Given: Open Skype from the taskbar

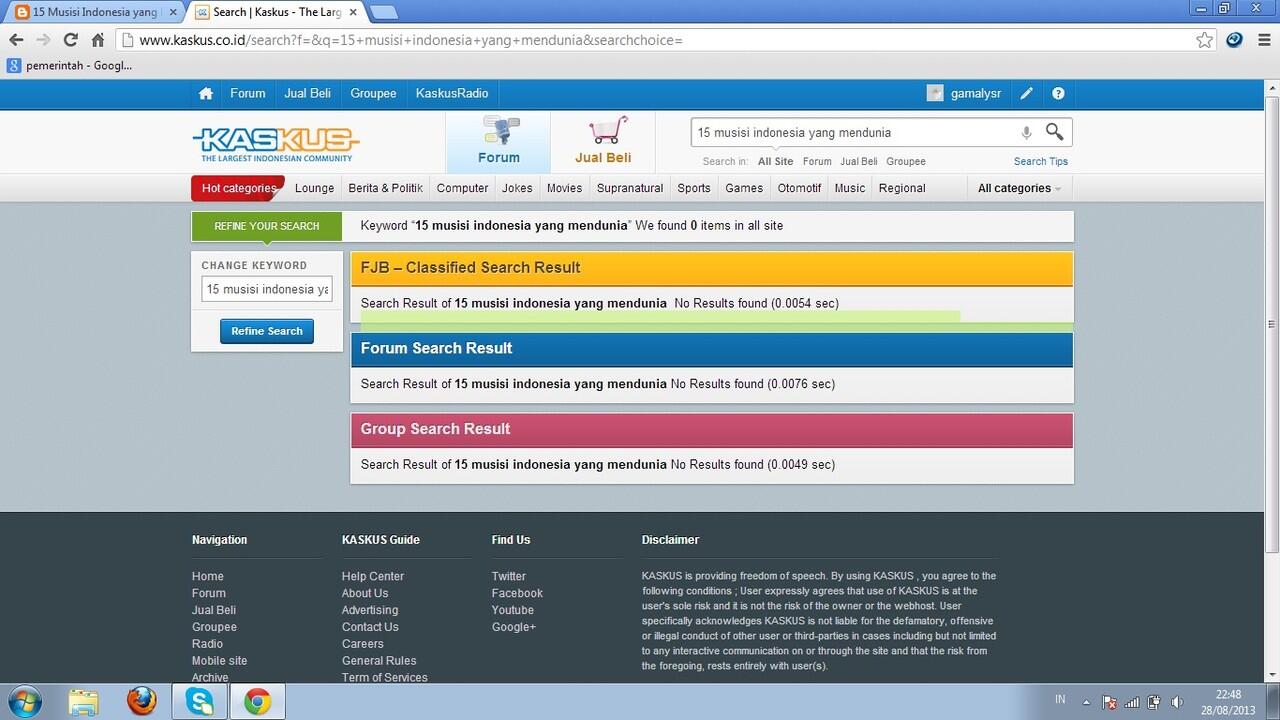Looking at the screenshot, I should tap(199, 701).
